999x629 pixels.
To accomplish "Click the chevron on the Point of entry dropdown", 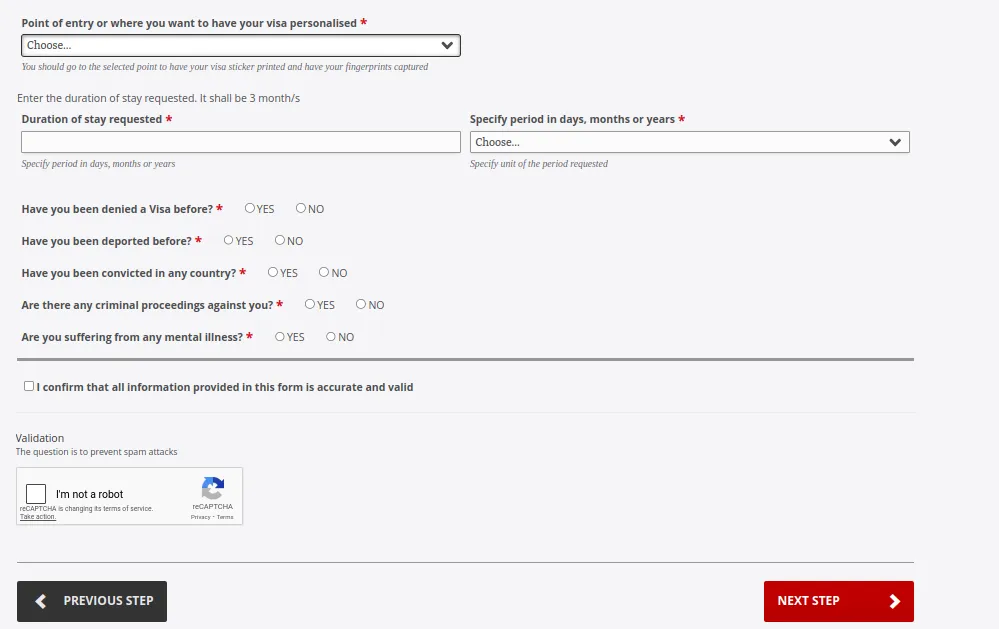I will tap(449, 45).
